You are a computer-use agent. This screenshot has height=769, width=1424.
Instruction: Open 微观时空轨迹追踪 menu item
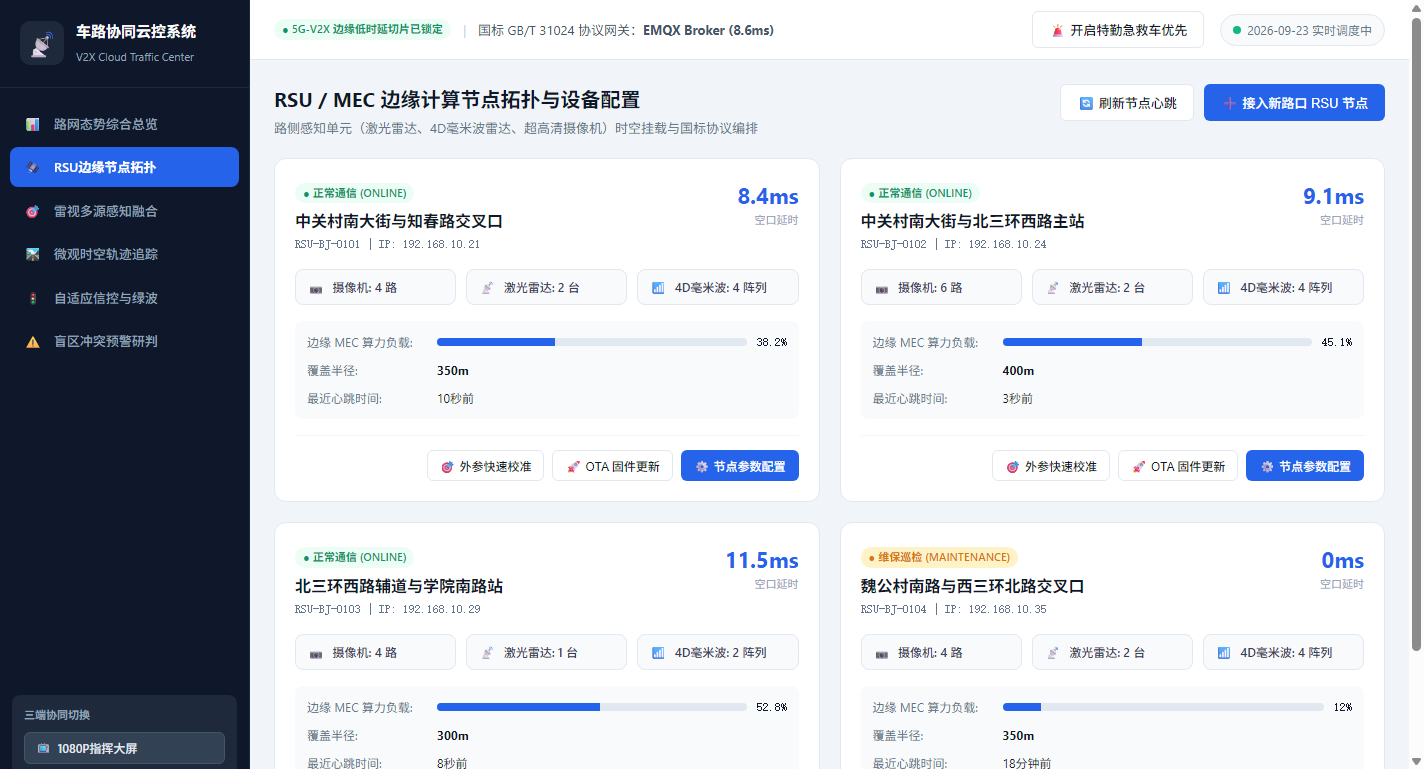(124, 254)
